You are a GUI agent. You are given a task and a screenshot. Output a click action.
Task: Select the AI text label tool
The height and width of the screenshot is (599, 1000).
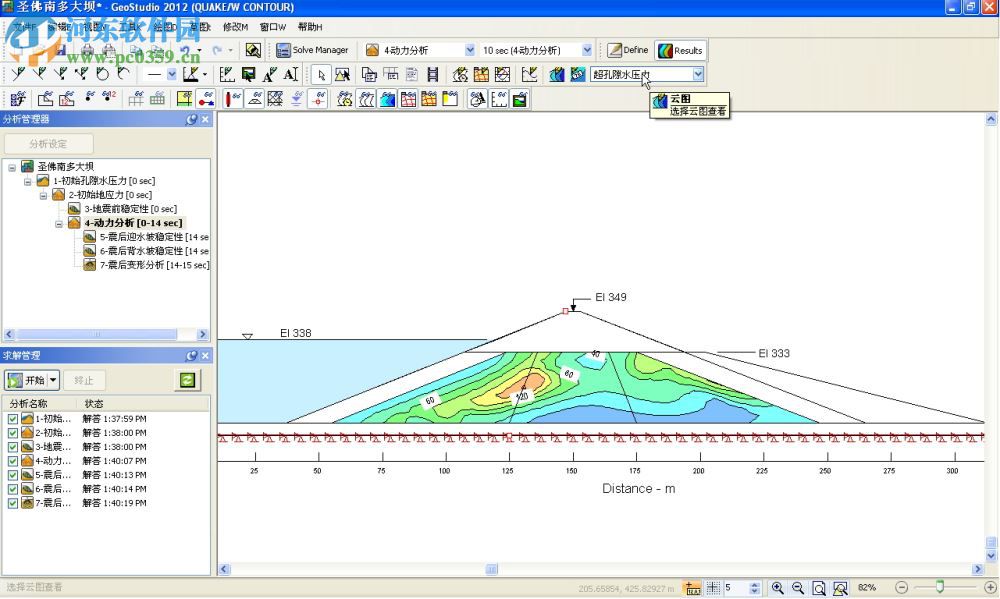point(291,75)
